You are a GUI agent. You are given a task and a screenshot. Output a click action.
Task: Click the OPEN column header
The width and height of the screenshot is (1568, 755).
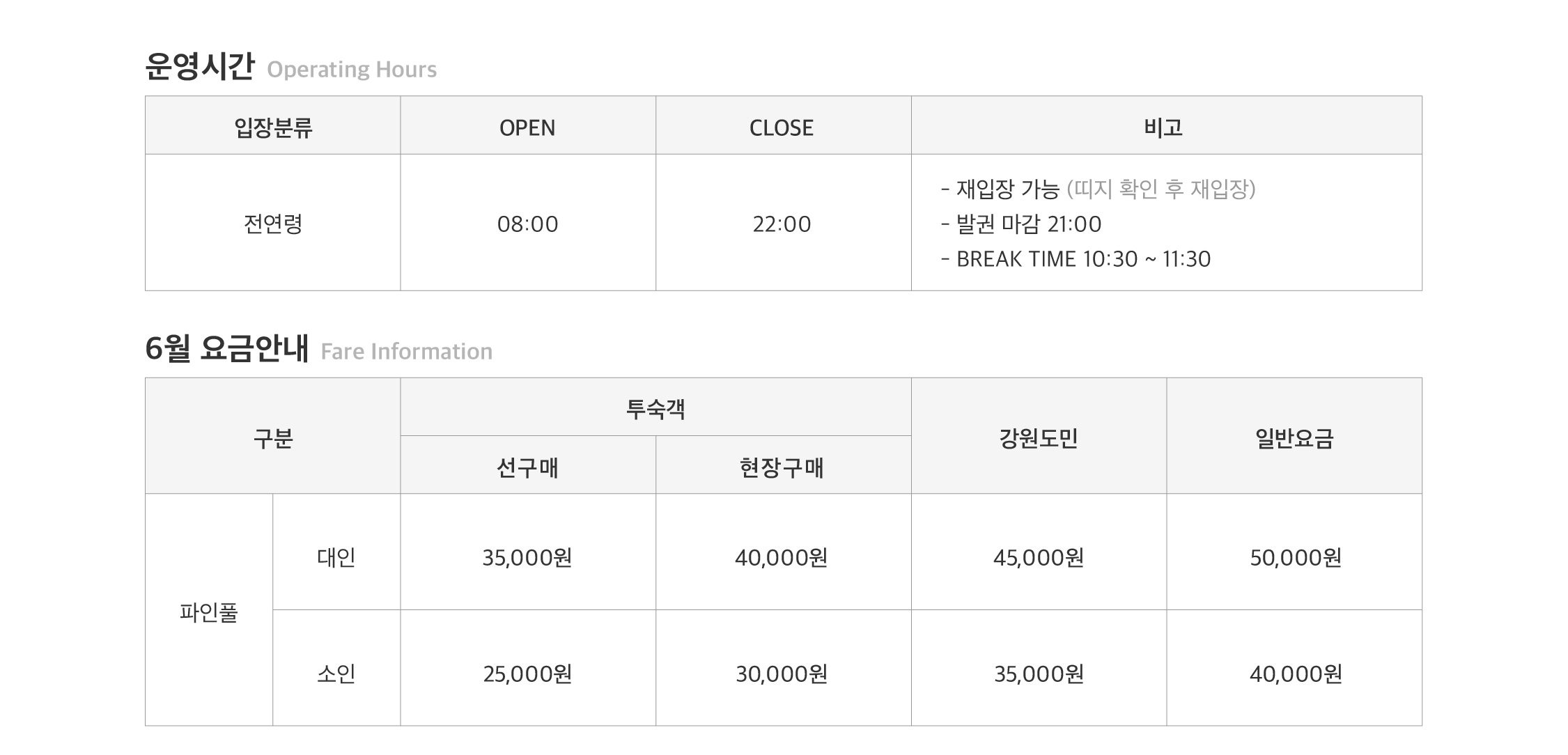click(528, 125)
